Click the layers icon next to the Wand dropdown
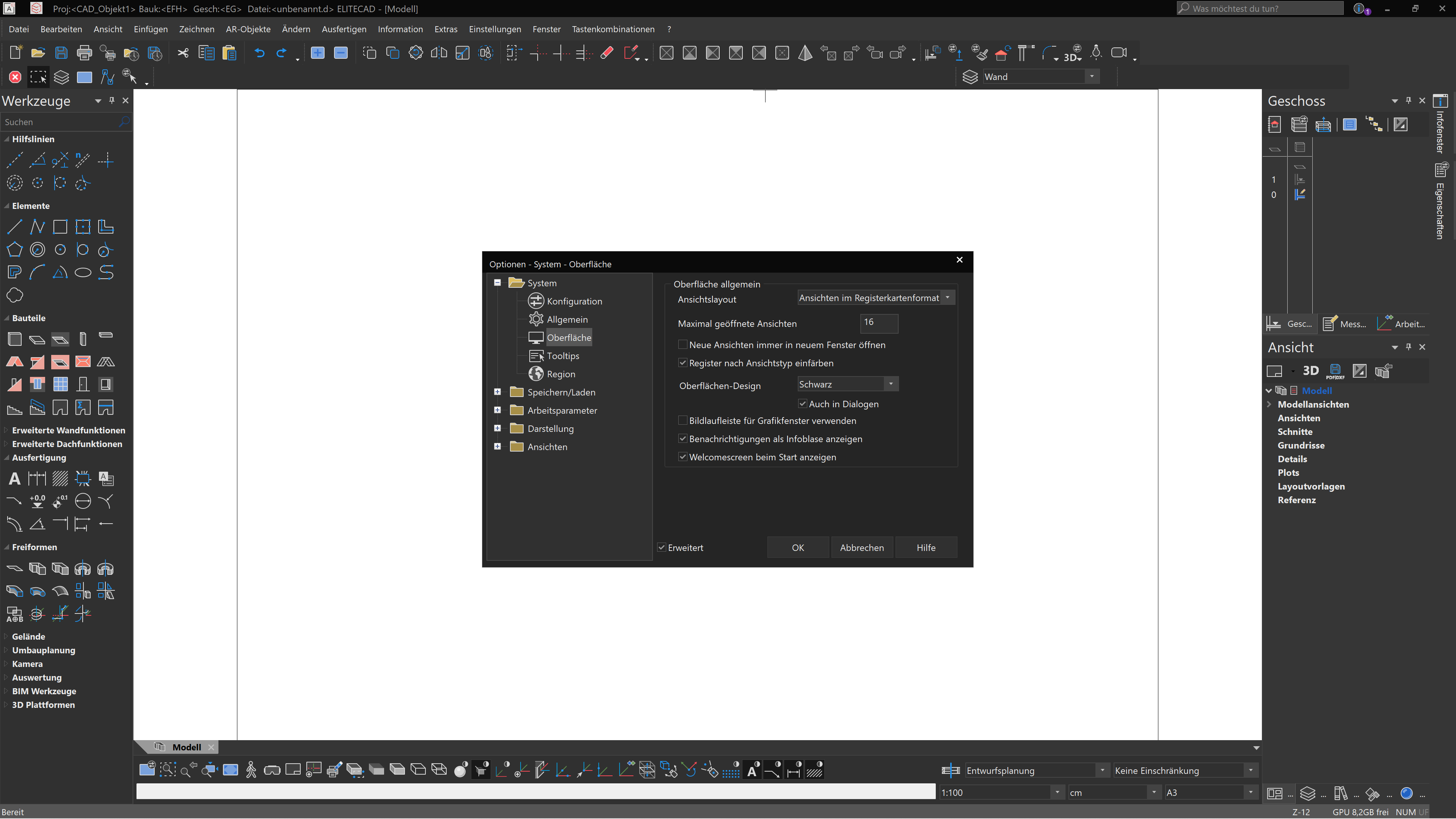 click(x=971, y=77)
